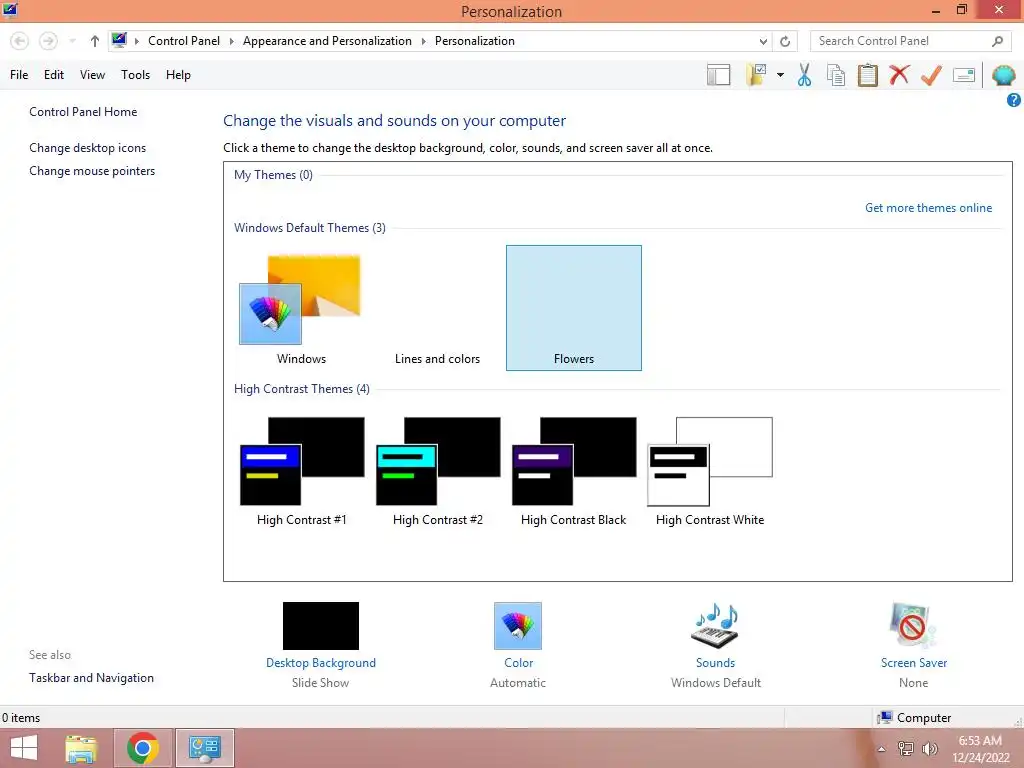
Task: Show hidden tray icons arrow
Action: tap(881, 749)
